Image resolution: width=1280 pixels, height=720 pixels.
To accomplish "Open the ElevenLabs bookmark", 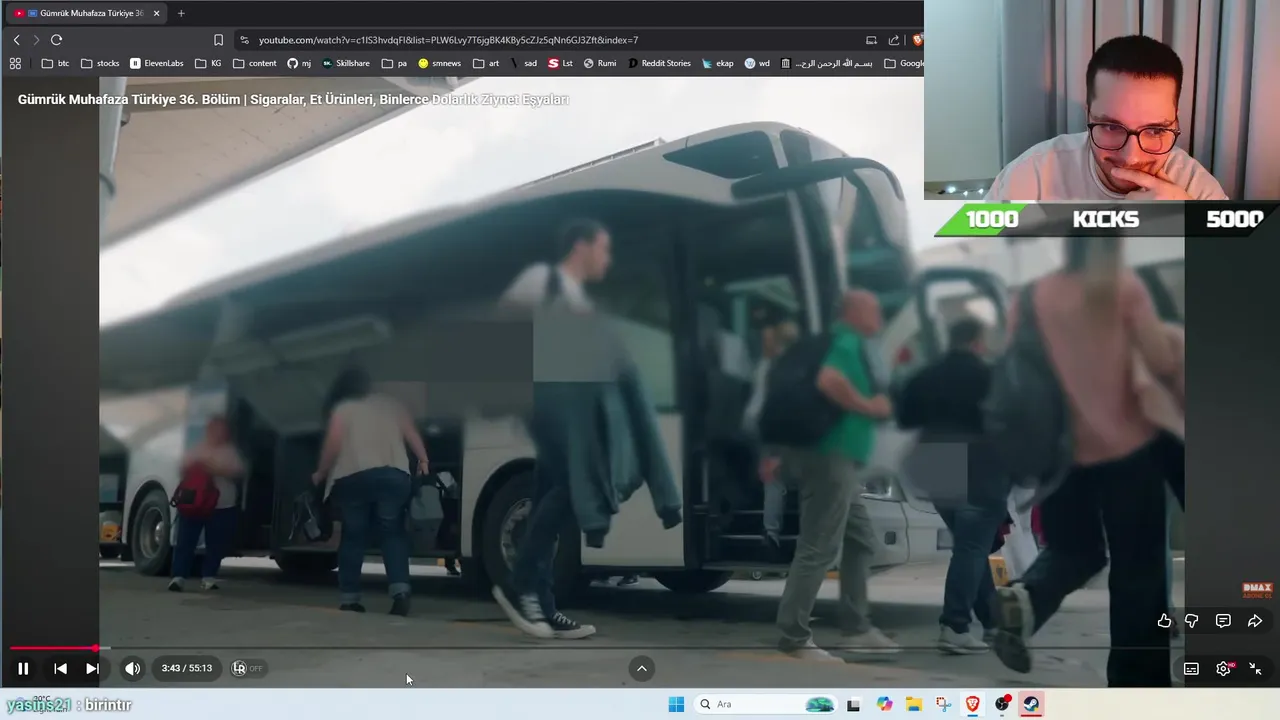I will tap(157, 63).
